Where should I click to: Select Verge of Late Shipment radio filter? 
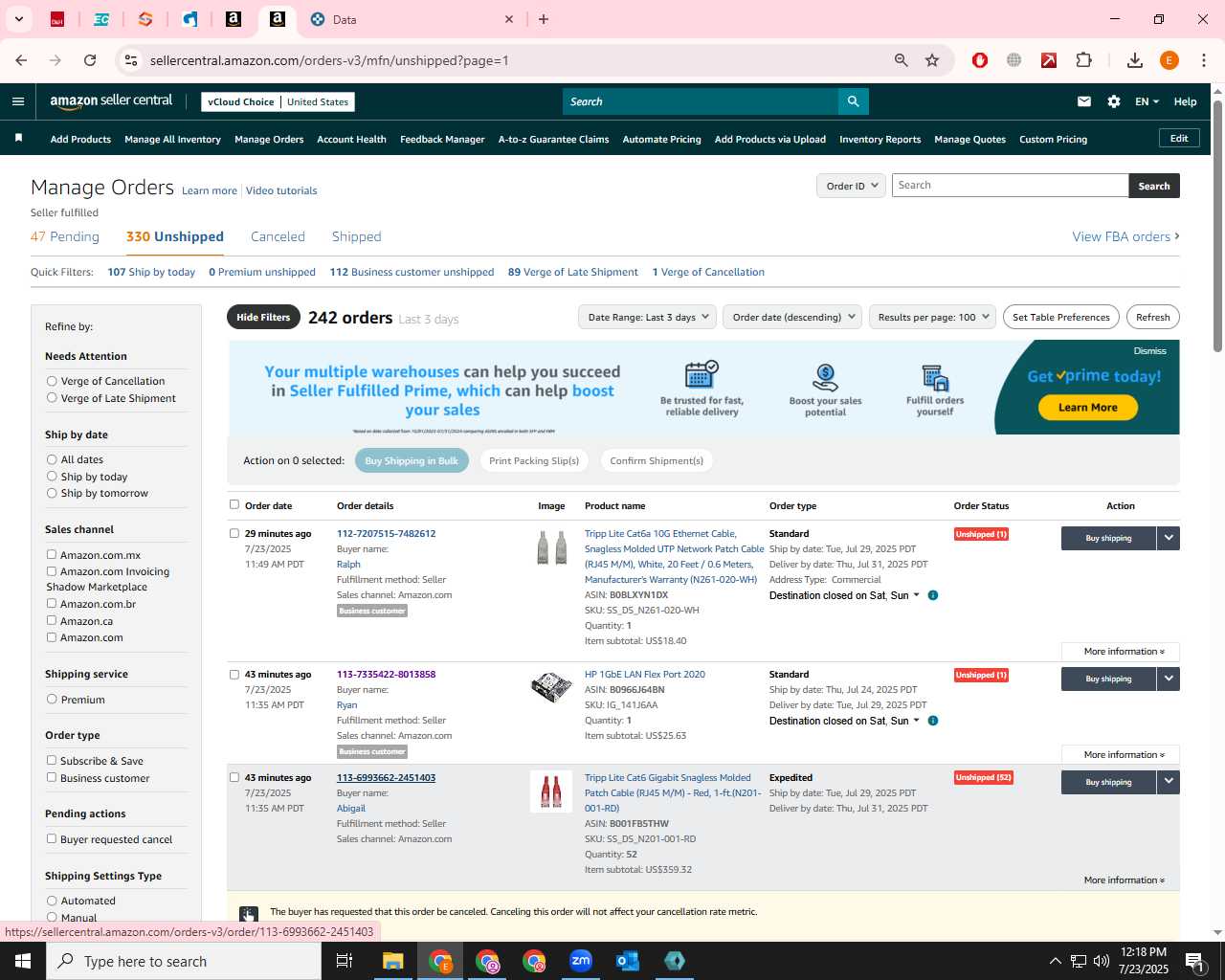(52, 398)
